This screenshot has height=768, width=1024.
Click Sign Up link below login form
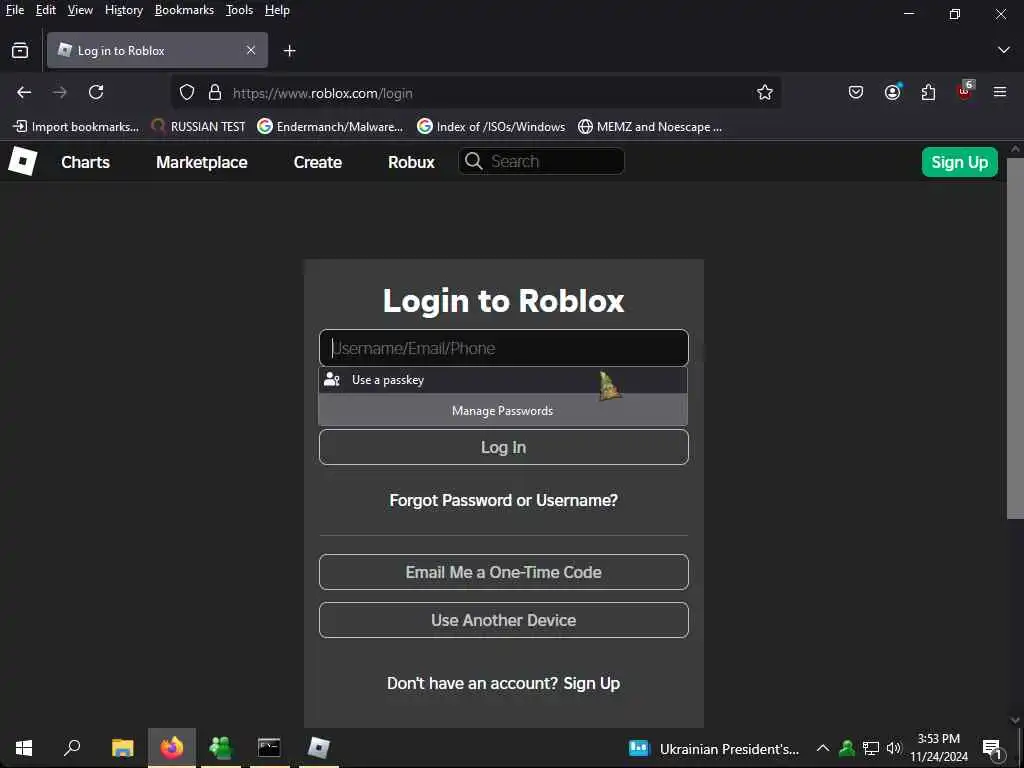[x=592, y=683]
